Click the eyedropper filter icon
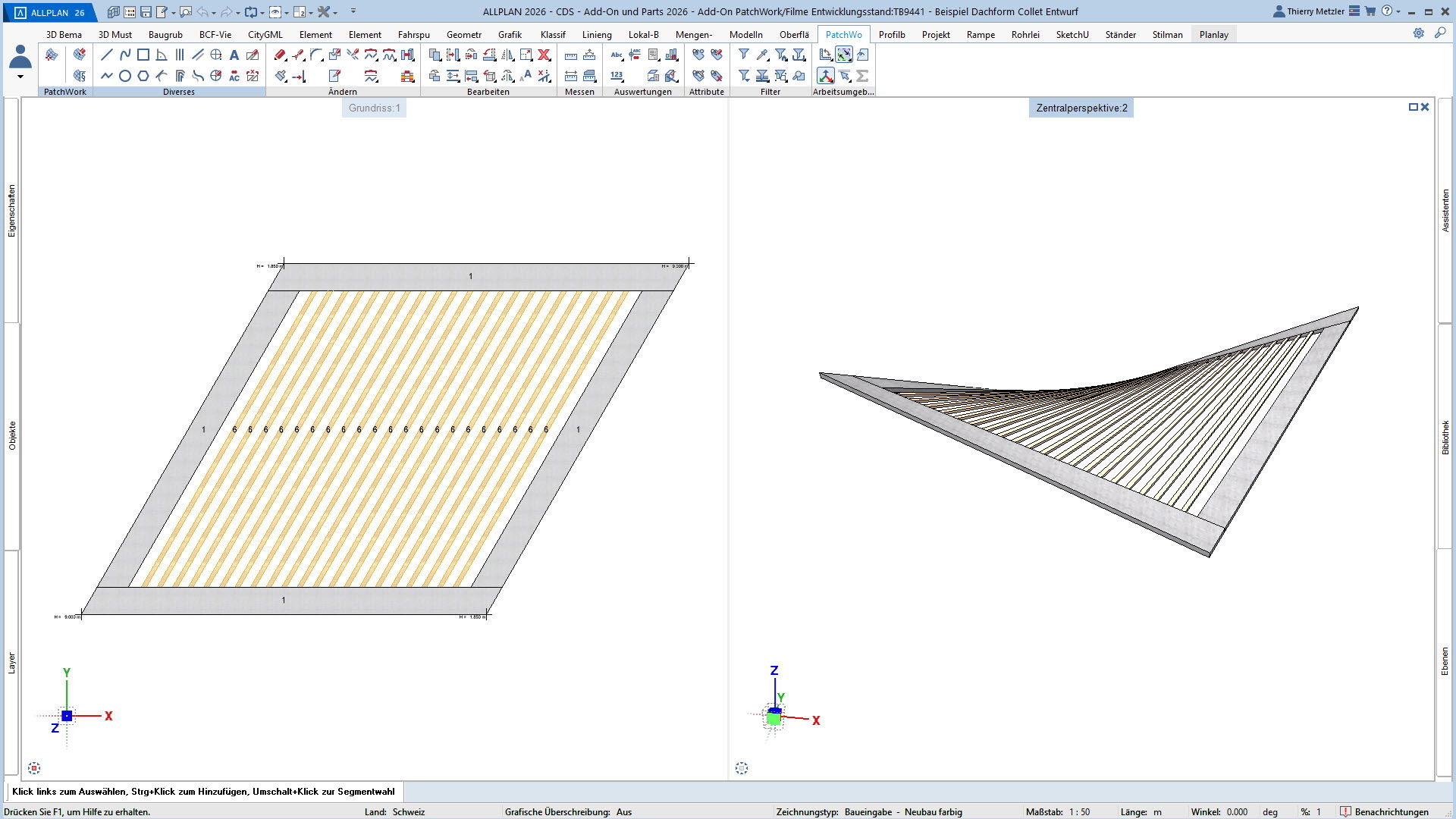The image size is (1456, 819). [x=762, y=55]
